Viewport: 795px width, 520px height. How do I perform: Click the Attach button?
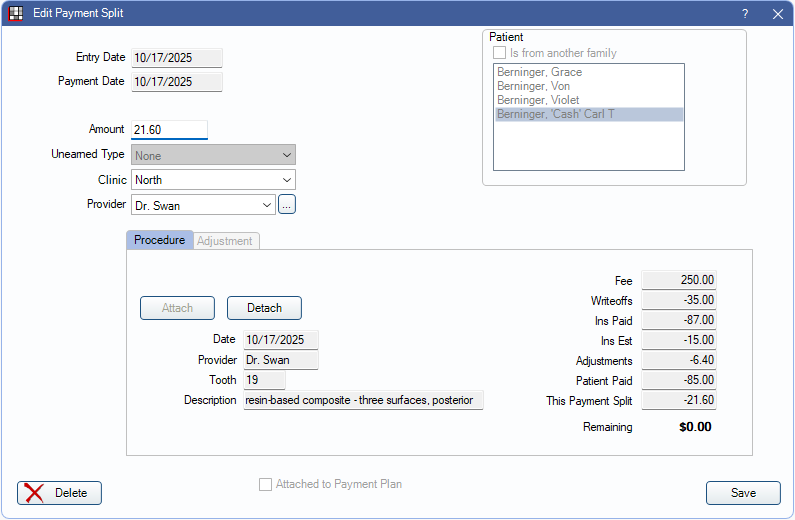point(177,308)
